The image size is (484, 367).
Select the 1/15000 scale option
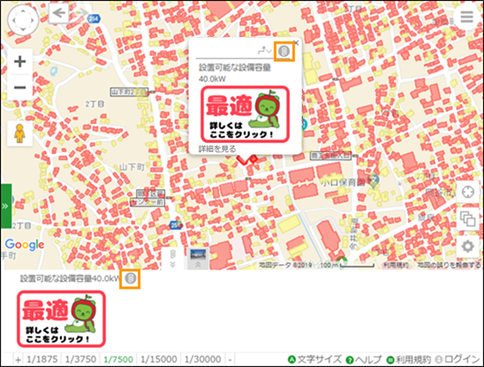click(x=159, y=359)
